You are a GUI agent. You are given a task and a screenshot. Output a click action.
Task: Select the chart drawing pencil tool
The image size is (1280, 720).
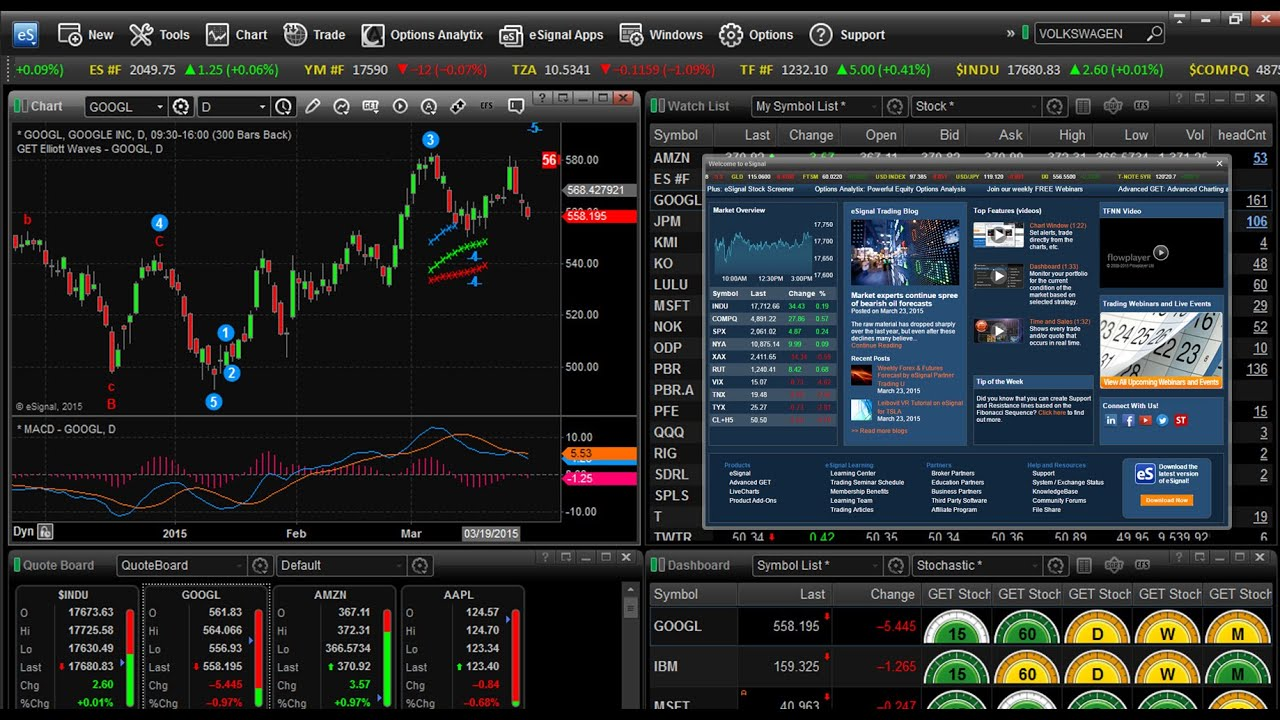(313, 106)
